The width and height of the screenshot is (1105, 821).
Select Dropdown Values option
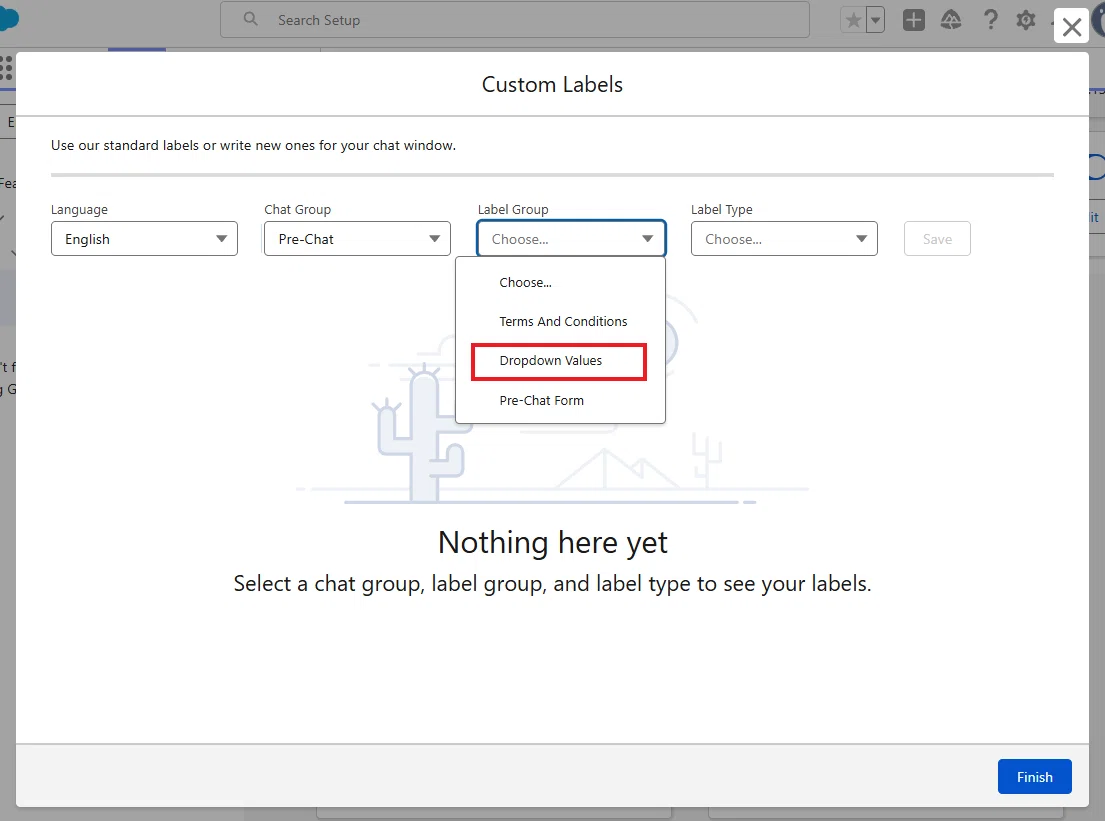(559, 362)
